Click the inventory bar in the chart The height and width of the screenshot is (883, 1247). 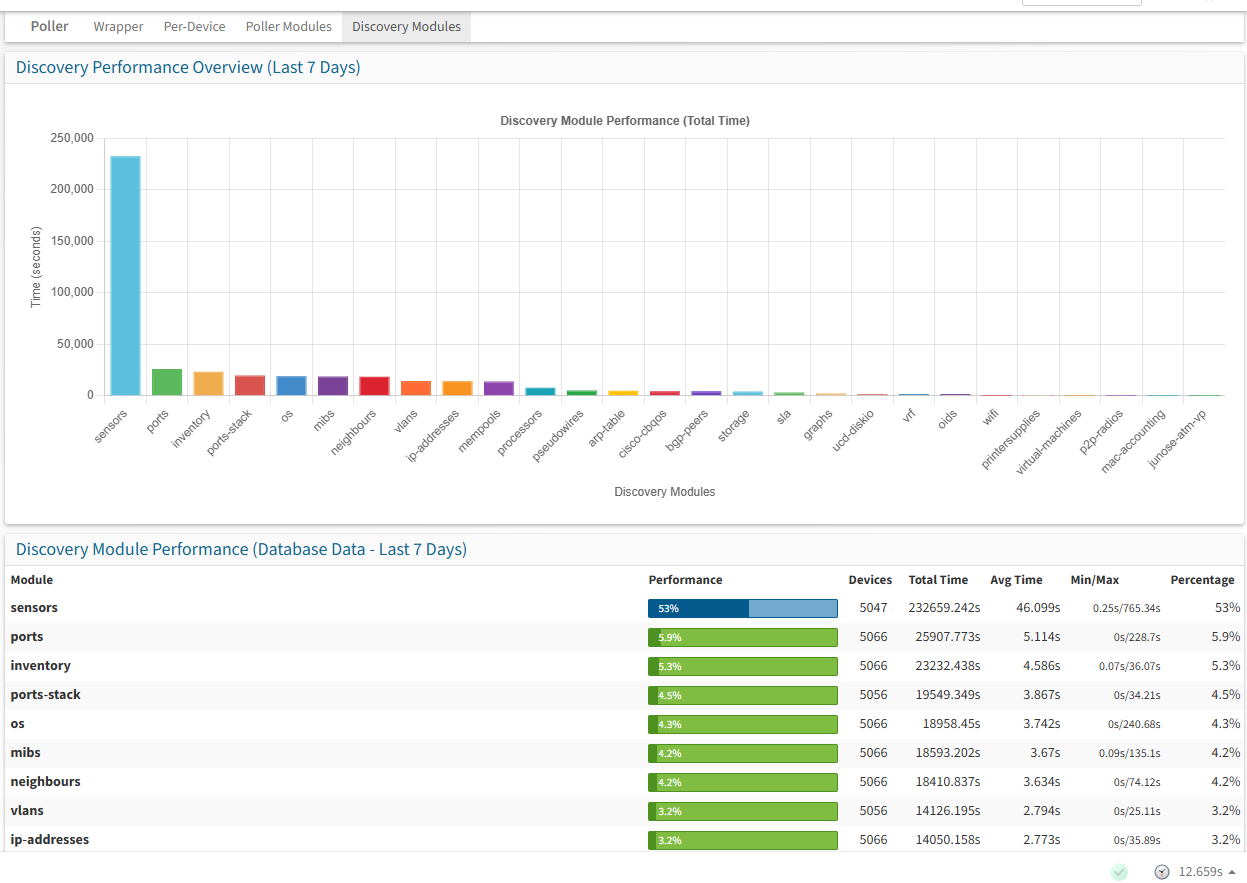click(x=208, y=383)
